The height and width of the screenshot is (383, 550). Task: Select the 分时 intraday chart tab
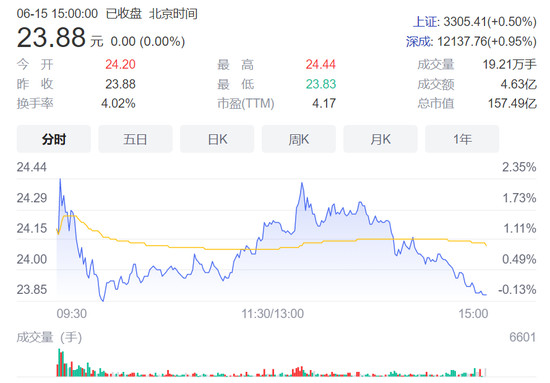[x=54, y=139]
